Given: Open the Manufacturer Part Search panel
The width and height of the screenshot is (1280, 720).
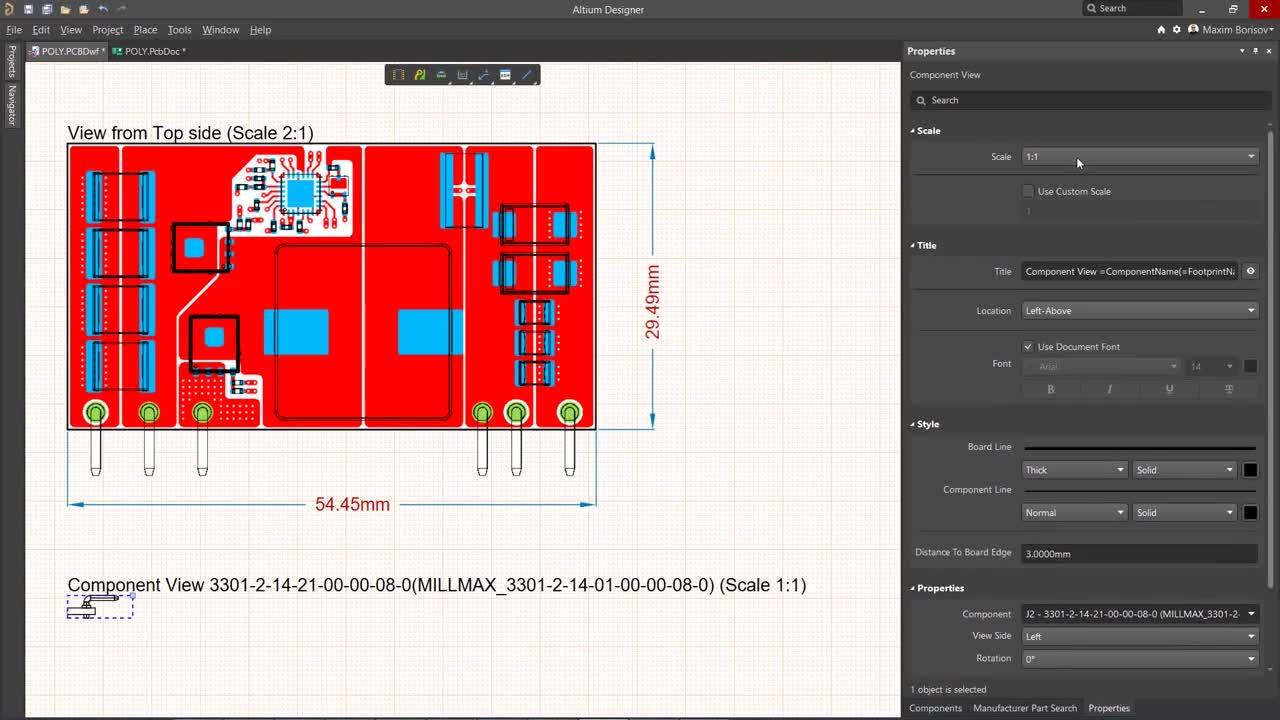Looking at the screenshot, I should [1025, 708].
